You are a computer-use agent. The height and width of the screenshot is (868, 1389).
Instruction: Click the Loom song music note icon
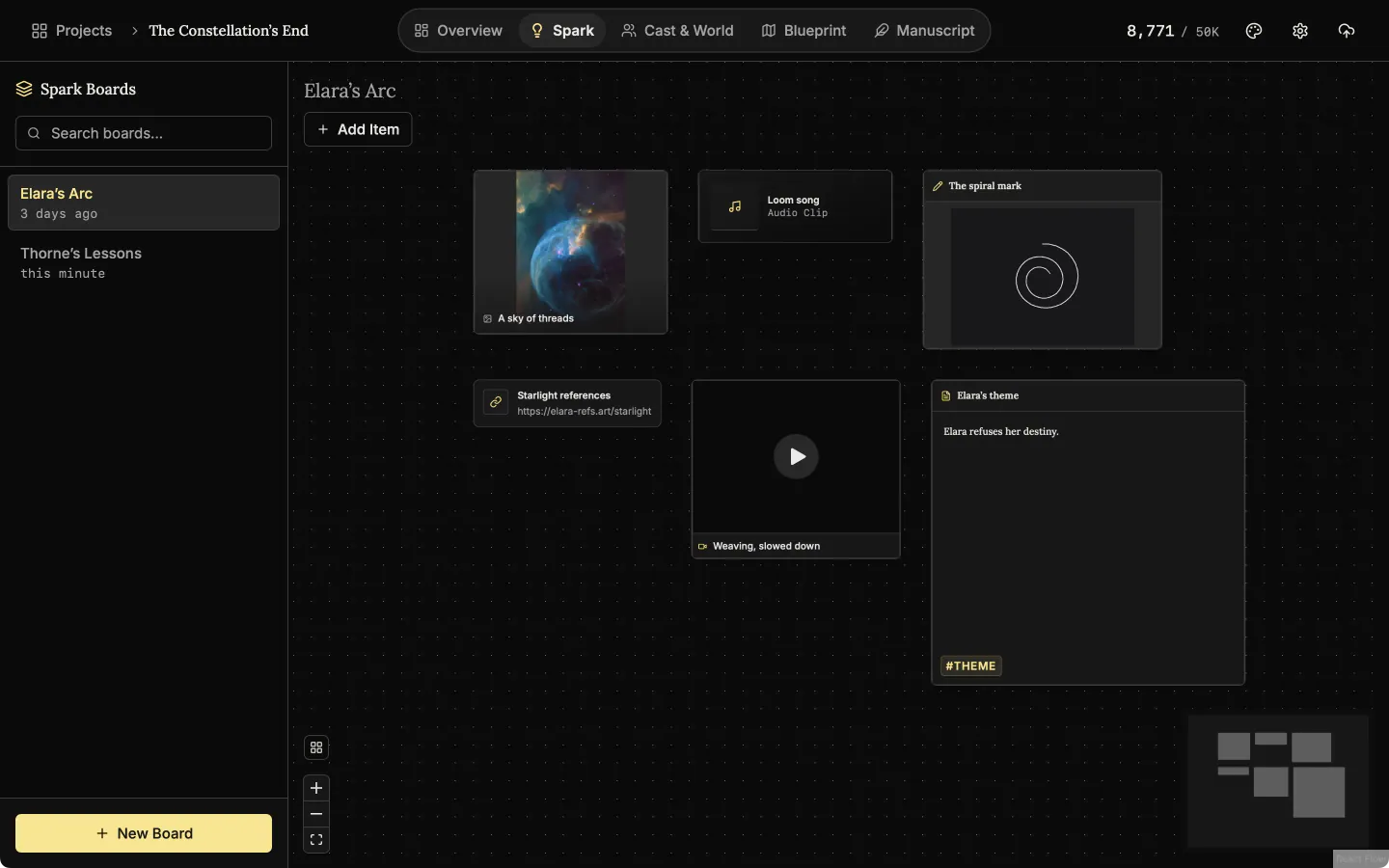pyautogui.click(x=735, y=206)
